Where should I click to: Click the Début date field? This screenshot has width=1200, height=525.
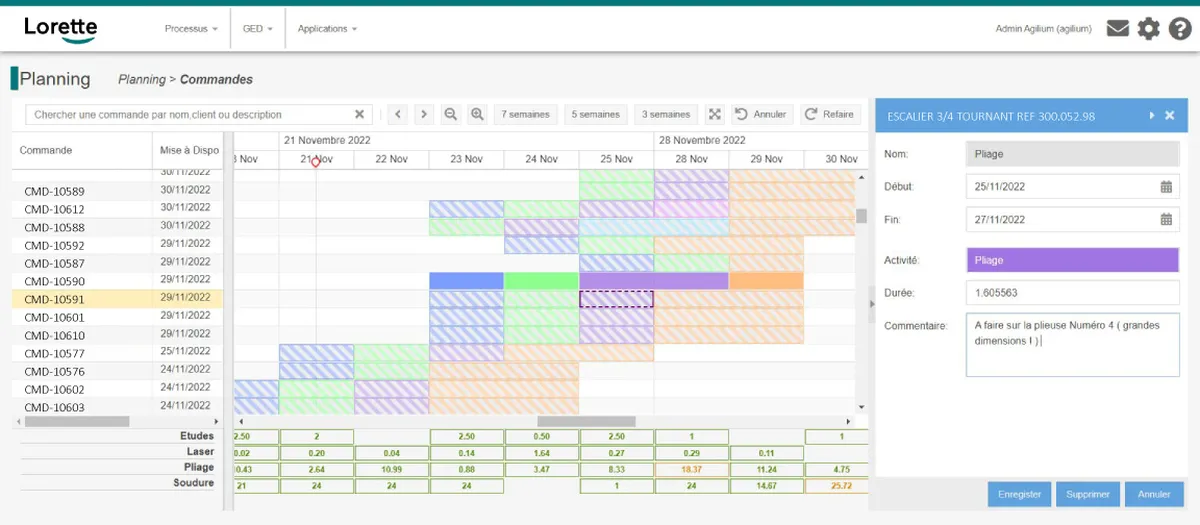[x=1073, y=186]
